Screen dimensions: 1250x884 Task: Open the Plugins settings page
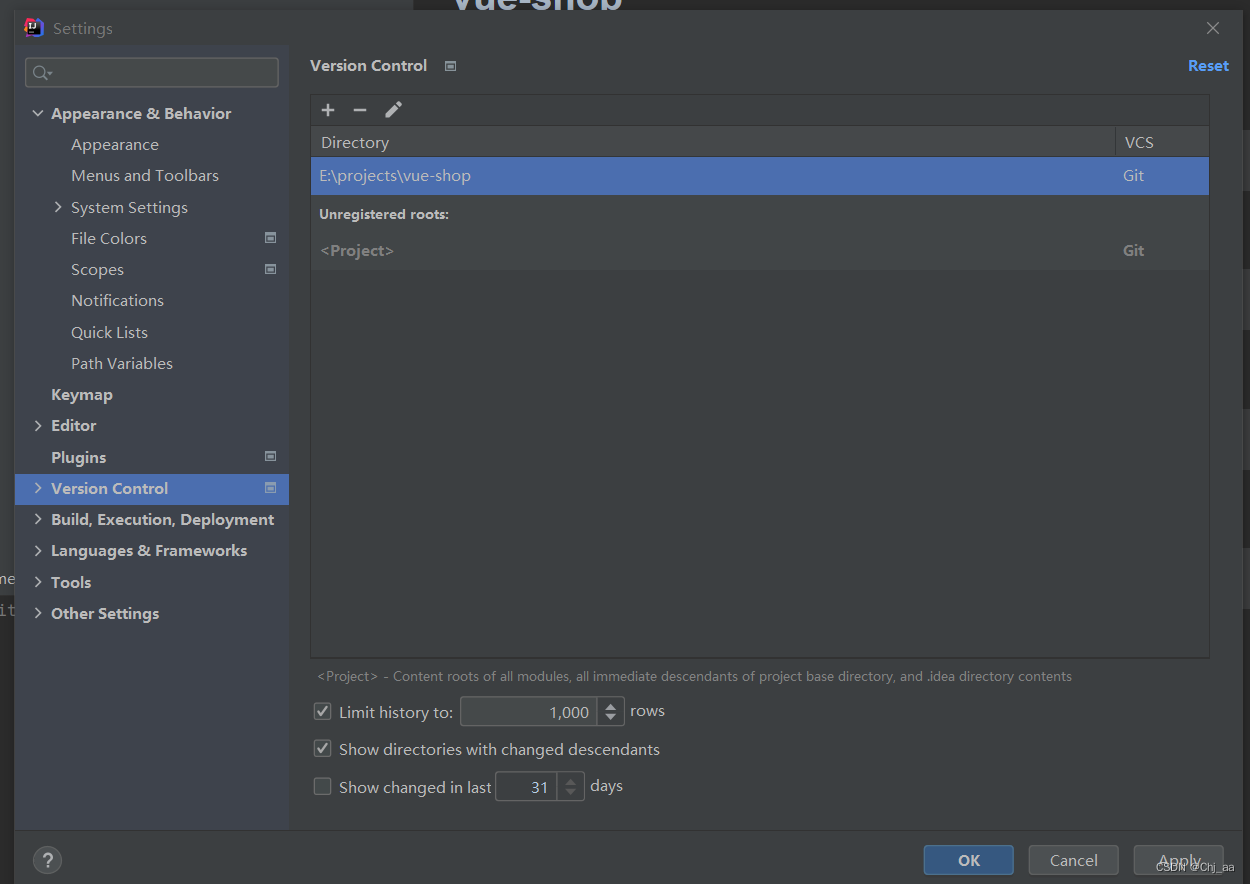79,457
